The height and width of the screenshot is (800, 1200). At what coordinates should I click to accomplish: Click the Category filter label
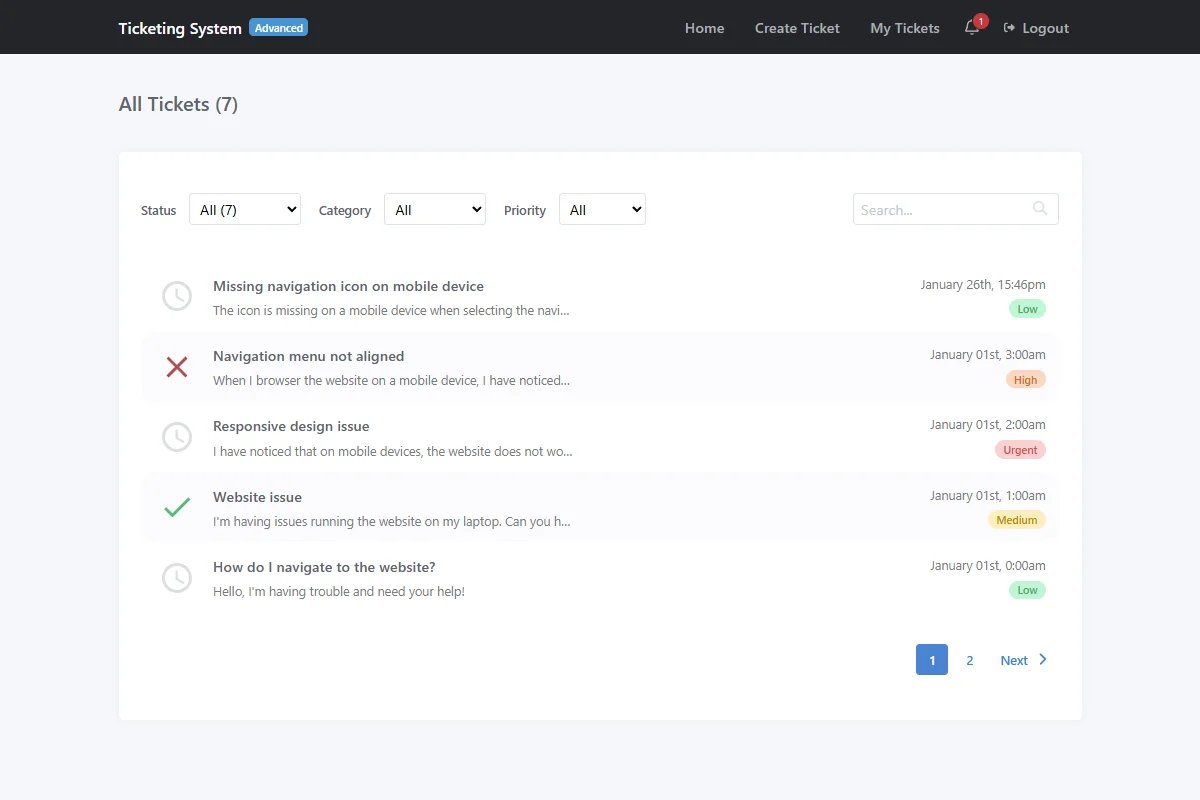345,210
